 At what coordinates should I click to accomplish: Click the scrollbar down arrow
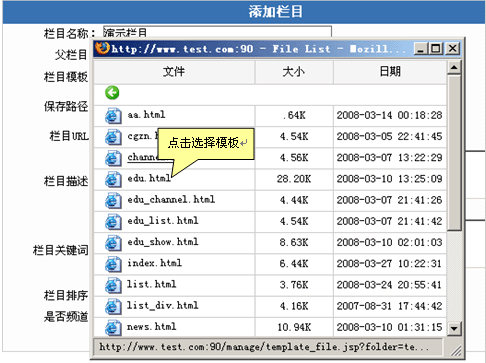pyautogui.click(x=454, y=328)
